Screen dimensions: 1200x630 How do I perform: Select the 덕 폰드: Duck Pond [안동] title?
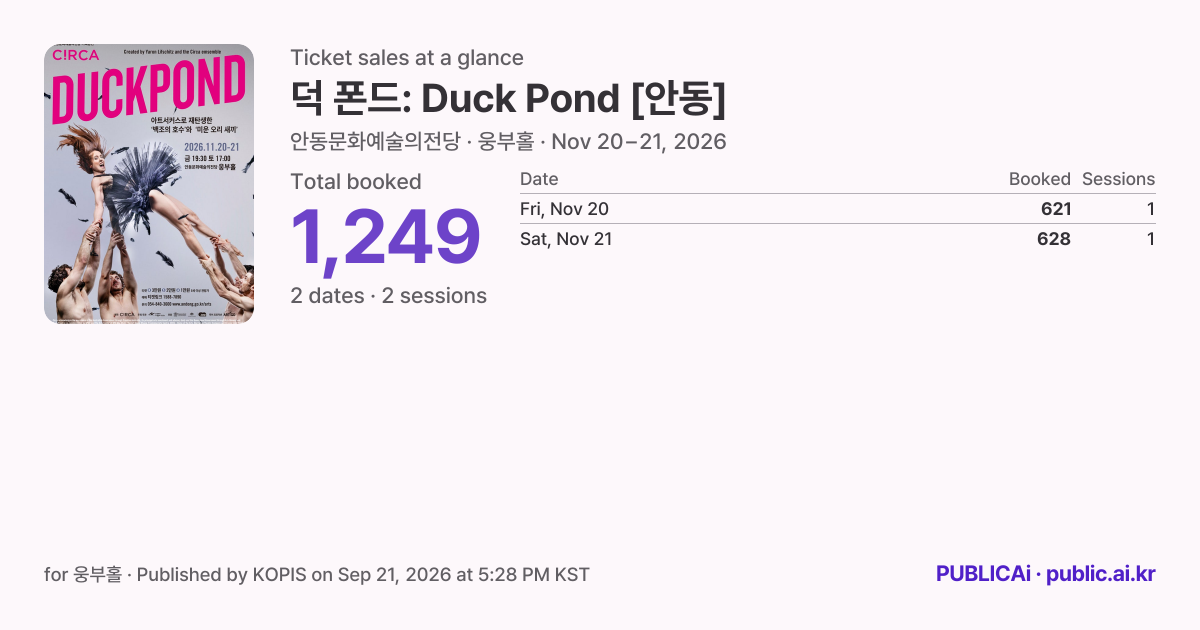pyautogui.click(x=508, y=99)
